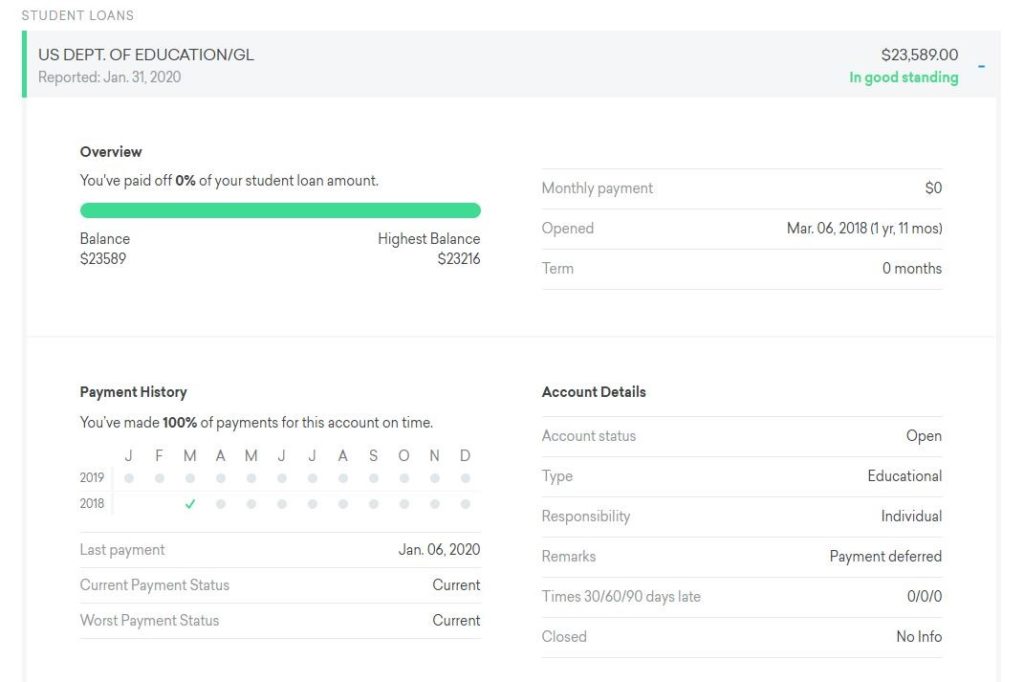
Task: Click the Worst Payment Status value Current
Action: click(x=456, y=621)
